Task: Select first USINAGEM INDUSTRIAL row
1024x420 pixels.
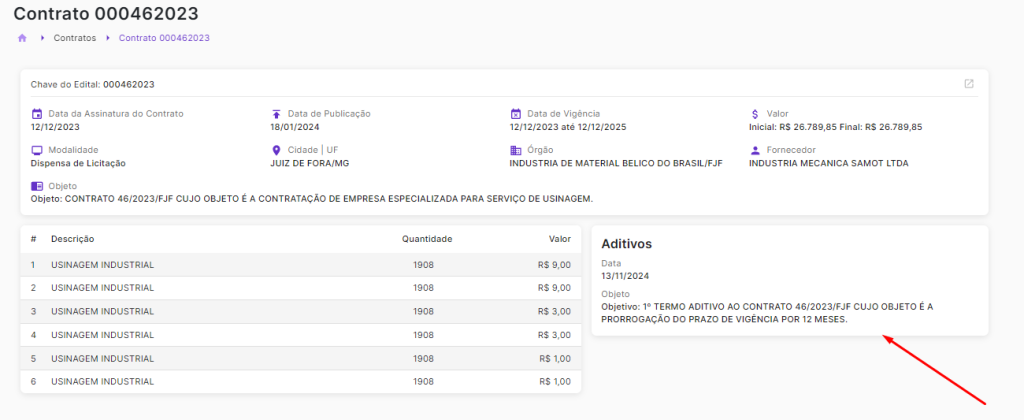Action: [102, 265]
